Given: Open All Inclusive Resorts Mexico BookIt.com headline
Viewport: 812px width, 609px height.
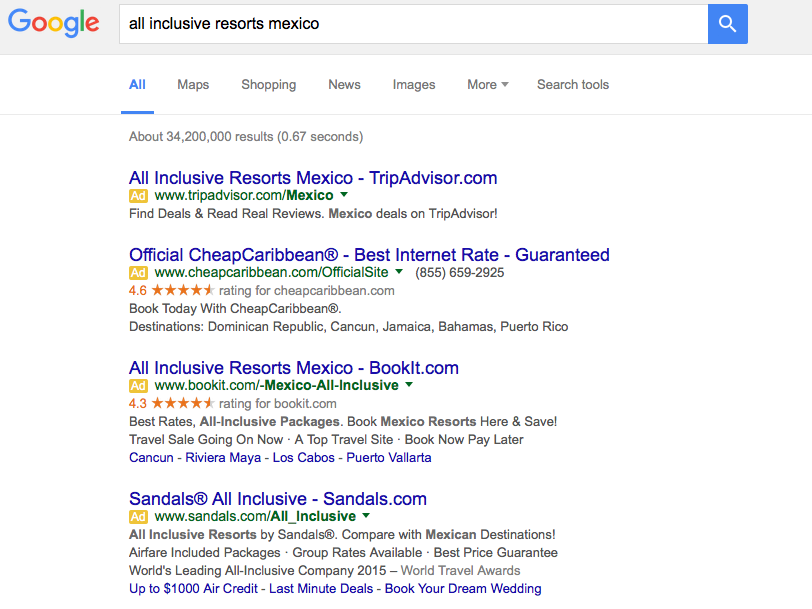Looking at the screenshot, I should tap(294, 368).
